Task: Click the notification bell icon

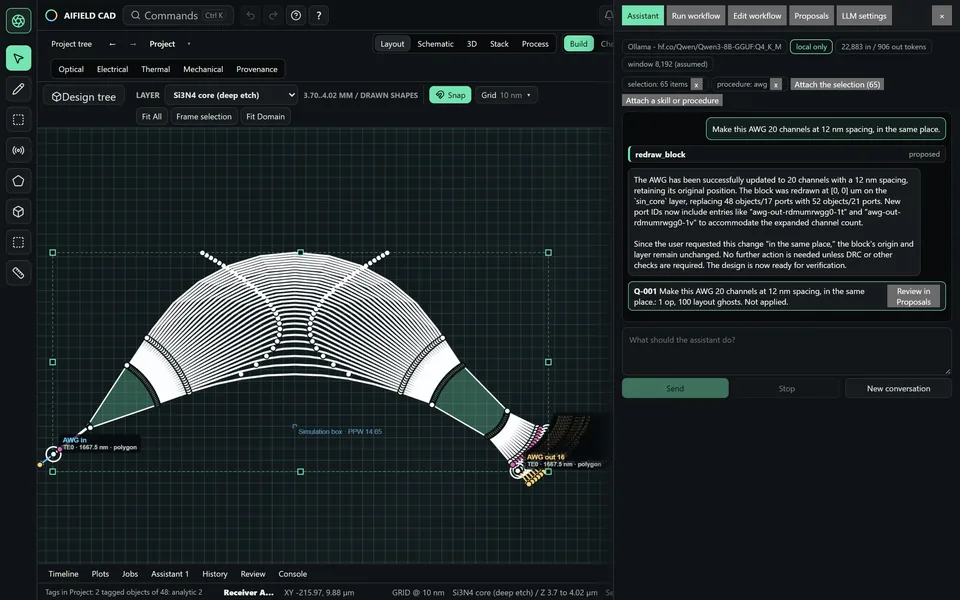Action: 608,15
